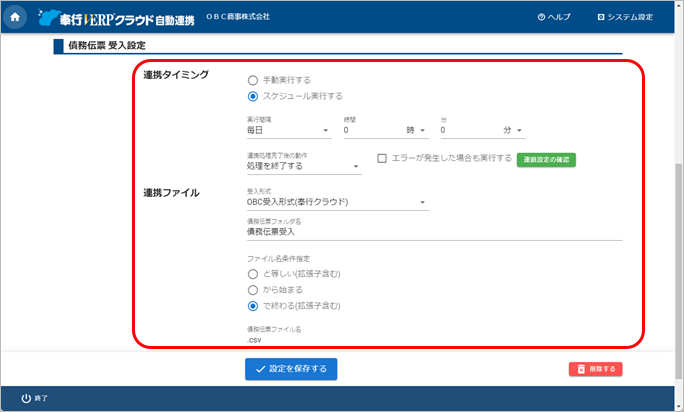684x412 pixels.
Task: Select から始まる radio button
Action: 253,290
